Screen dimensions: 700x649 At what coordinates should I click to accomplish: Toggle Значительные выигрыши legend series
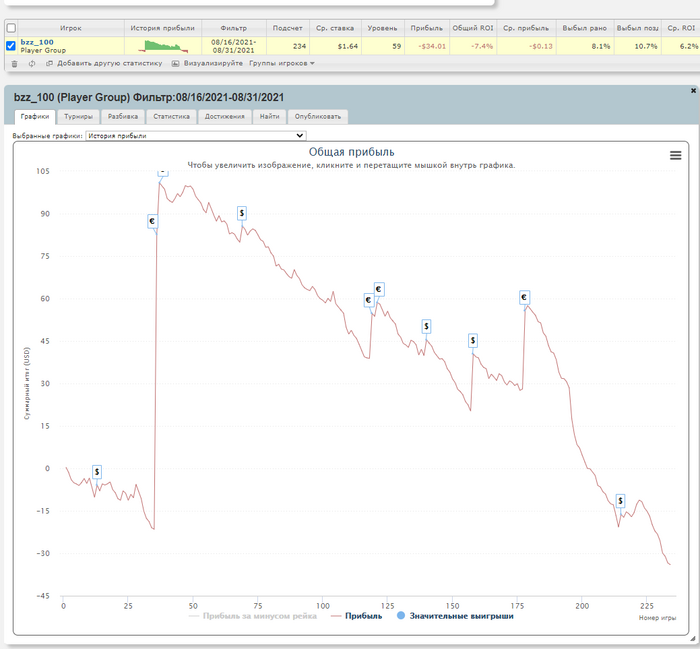(455, 616)
